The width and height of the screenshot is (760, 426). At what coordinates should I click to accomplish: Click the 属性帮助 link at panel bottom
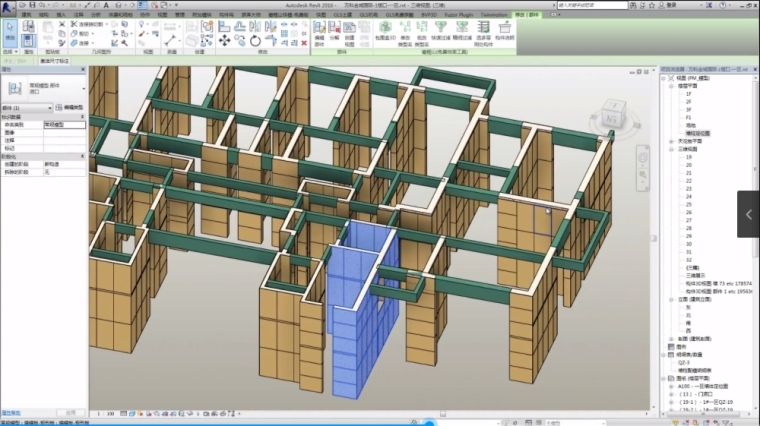tap(12, 411)
